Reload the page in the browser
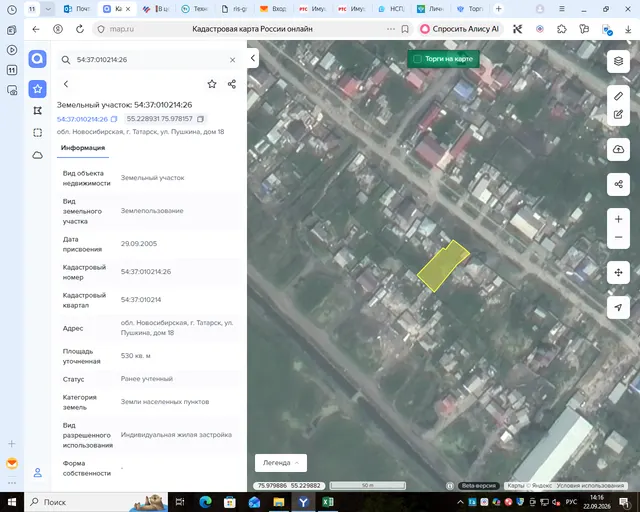This screenshot has height=512, width=640. click(x=80, y=29)
